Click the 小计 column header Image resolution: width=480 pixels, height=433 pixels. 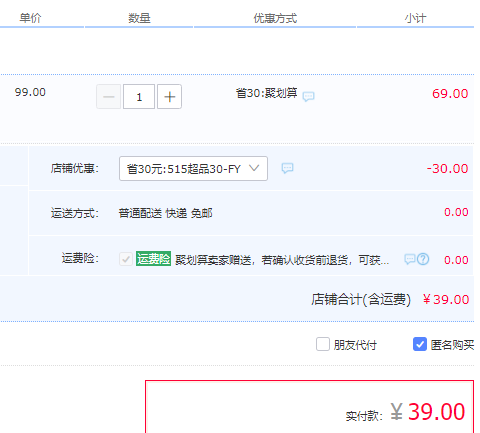415,18
